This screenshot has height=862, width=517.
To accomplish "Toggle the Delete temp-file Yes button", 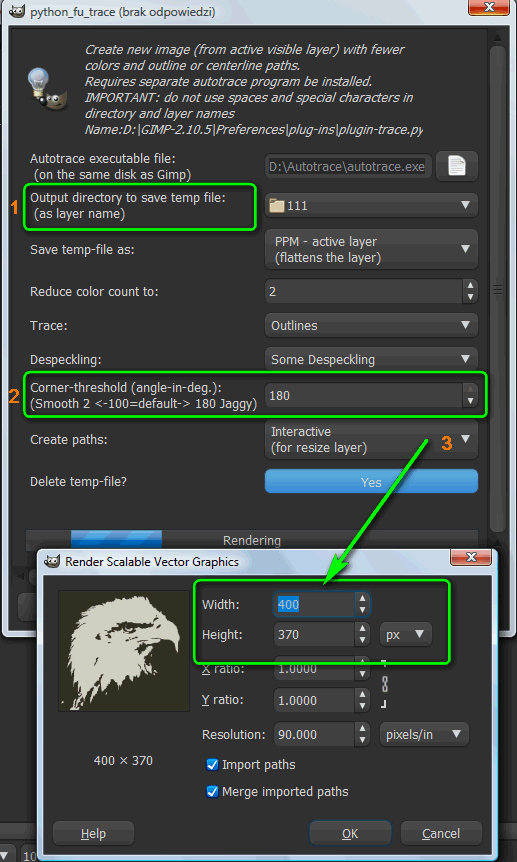I will [x=371, y=482].
